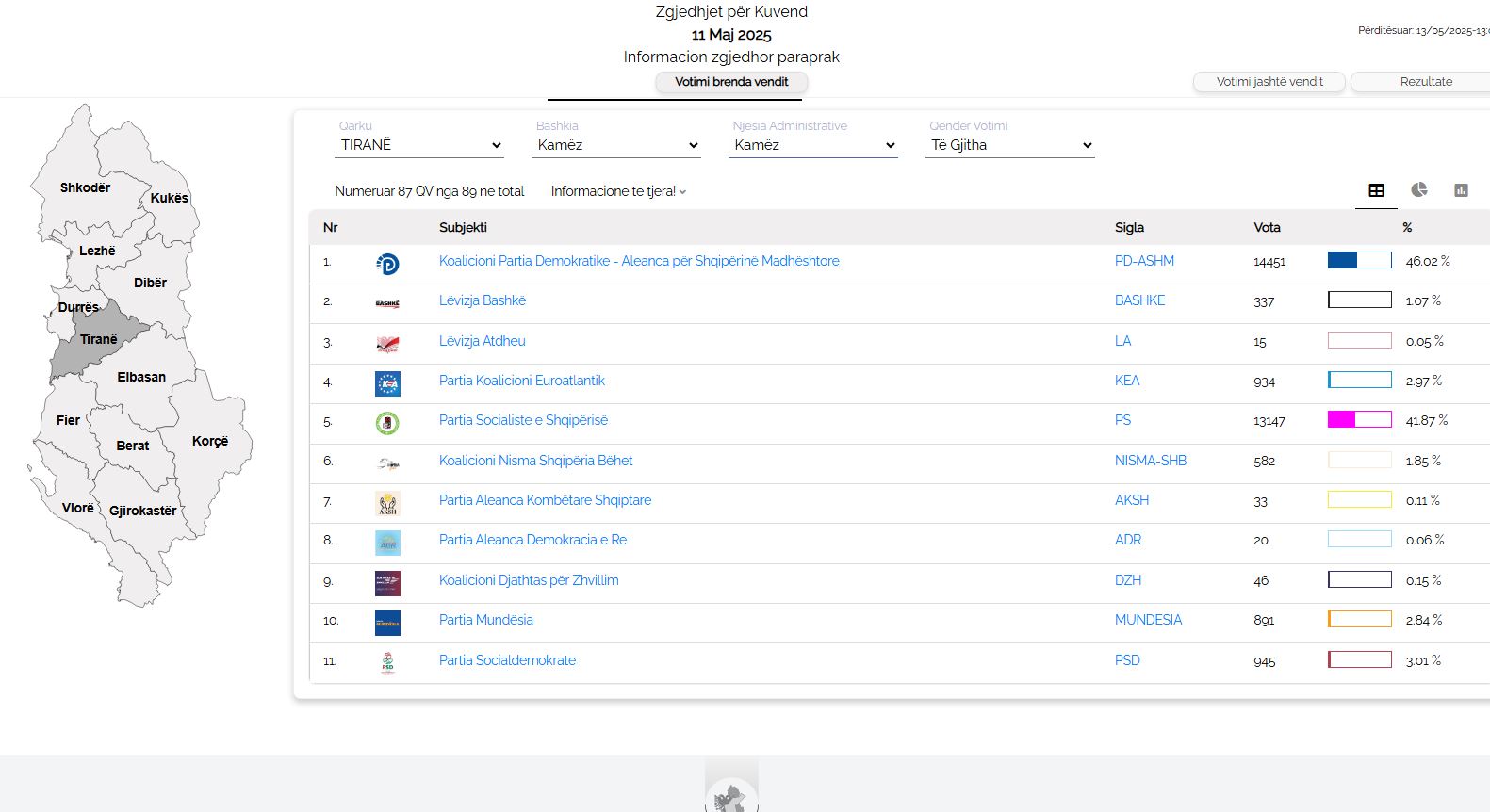
Task: Click the Koalicioni Euroatlantik logo icon
Action: [387, 383]
